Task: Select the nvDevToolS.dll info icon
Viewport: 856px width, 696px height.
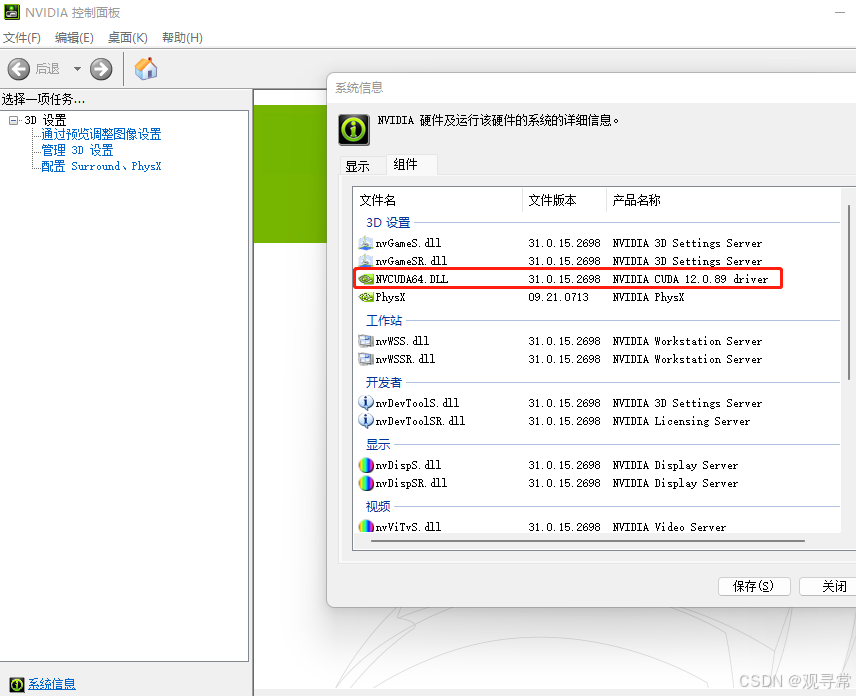Action: 365,403
